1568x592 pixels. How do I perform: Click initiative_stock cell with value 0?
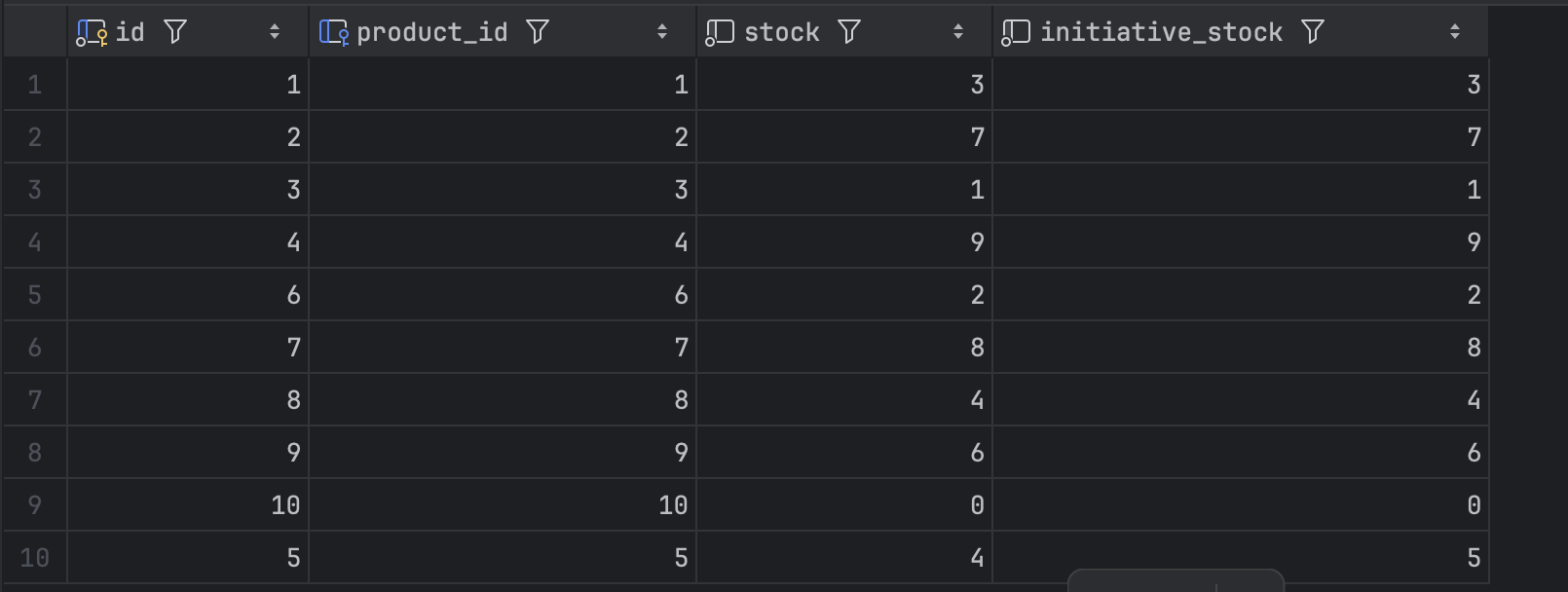pos(1241,505)
